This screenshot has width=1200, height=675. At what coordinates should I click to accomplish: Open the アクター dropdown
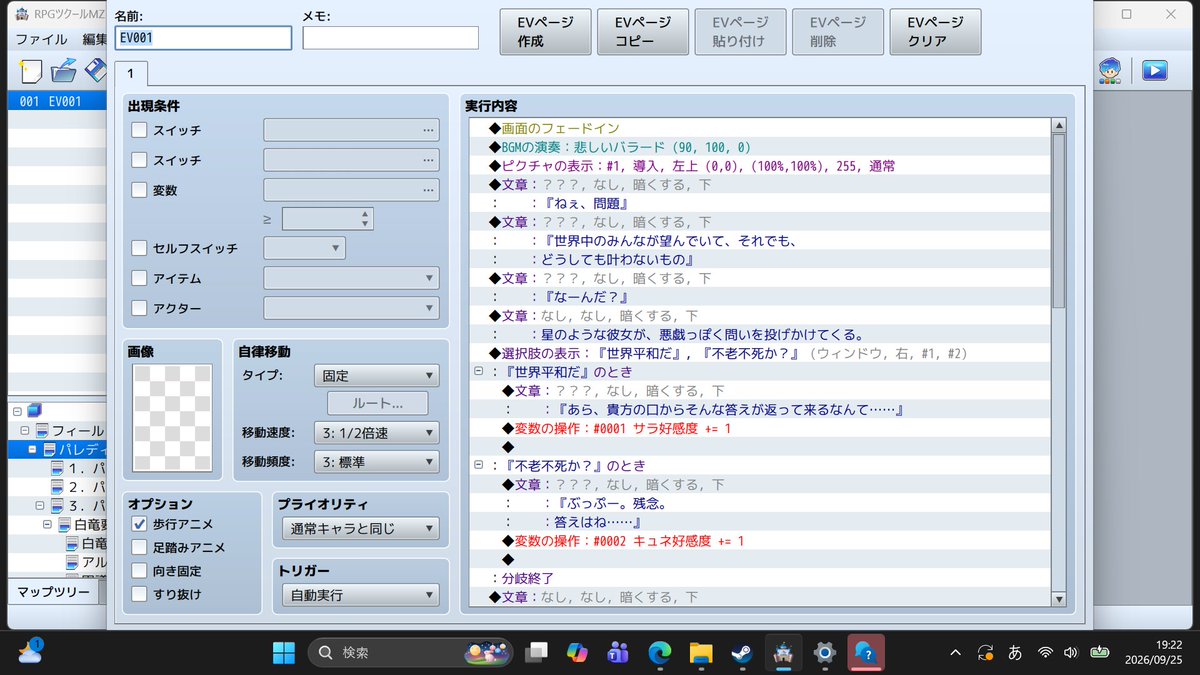(x=351, y=308)
